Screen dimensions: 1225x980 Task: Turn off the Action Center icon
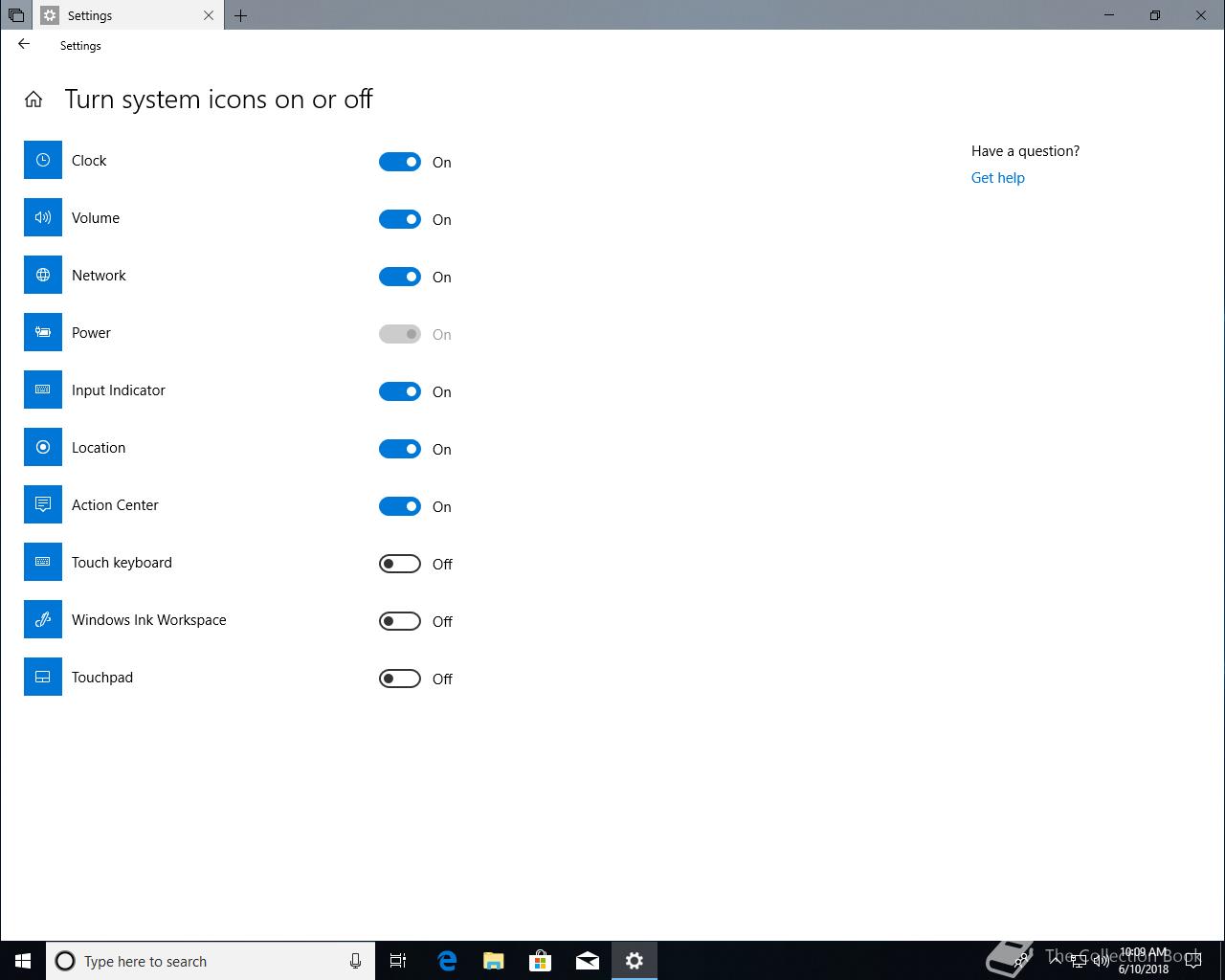(400, 506)
